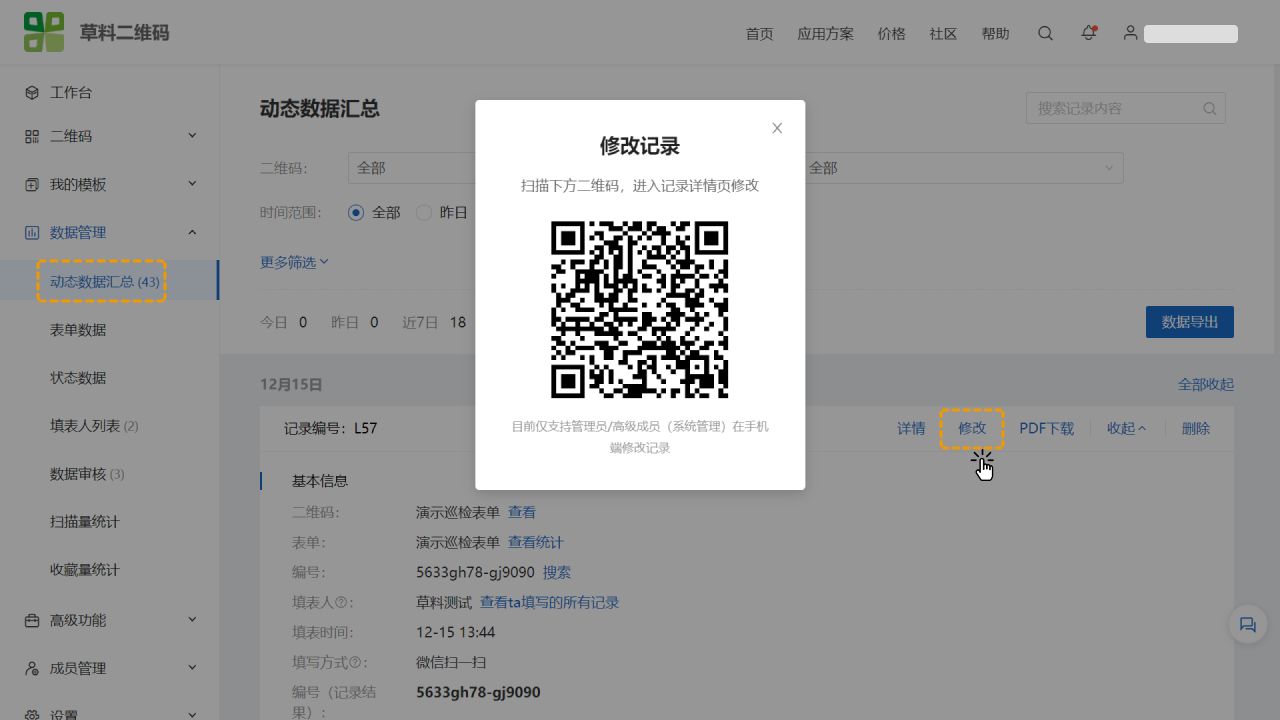
Task: Click 查看 link next to 演示巡检表单
Action: (522, 512)
